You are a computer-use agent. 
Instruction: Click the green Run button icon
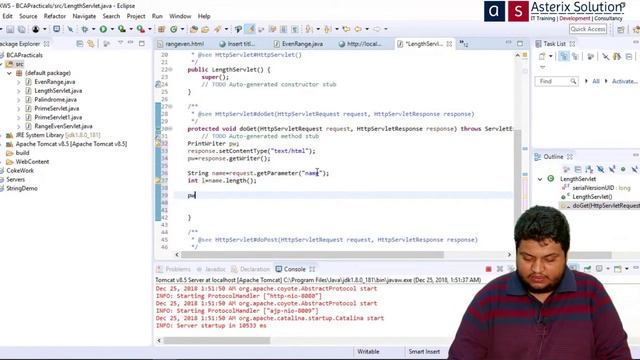[103, 29]
